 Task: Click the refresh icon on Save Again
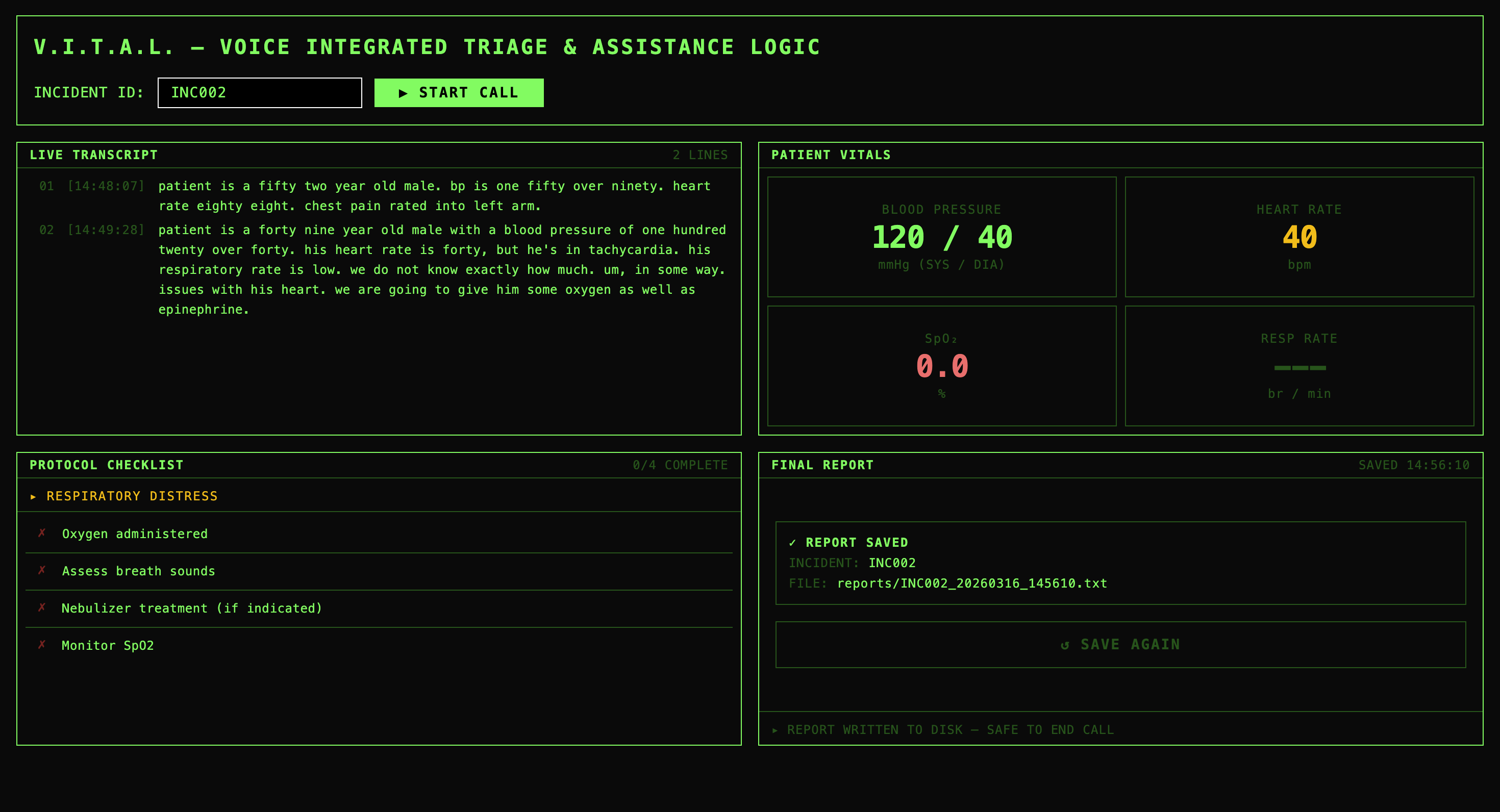[1065, 645]
